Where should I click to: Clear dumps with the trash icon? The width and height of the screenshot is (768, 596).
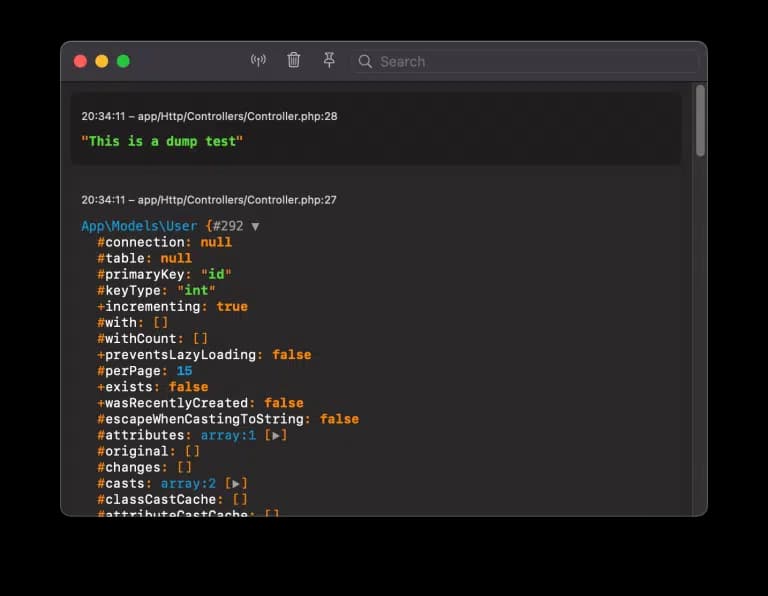click(x=293, y=60)
